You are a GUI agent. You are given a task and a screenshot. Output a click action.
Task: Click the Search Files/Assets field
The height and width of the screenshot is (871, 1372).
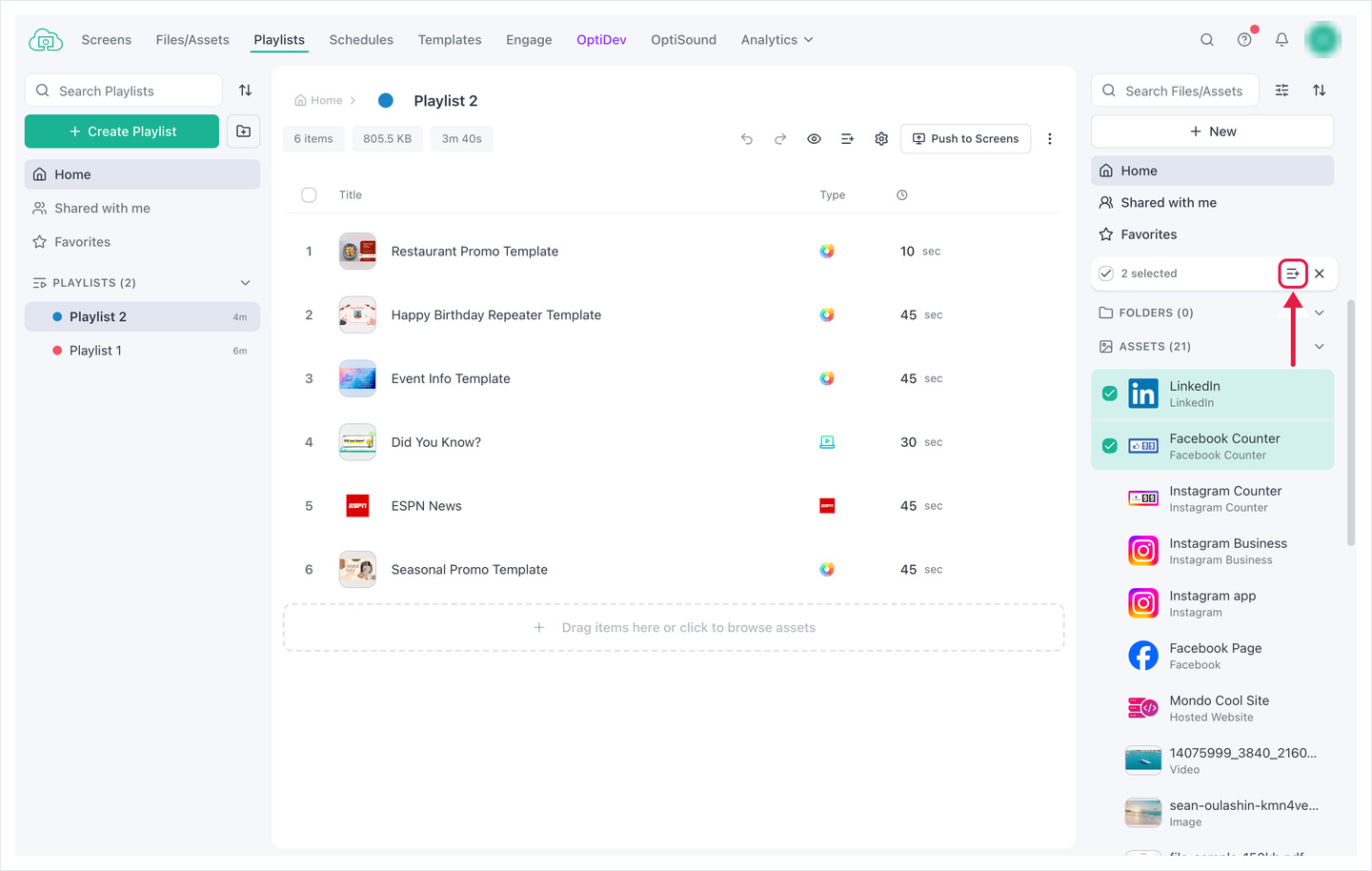point(1175,91)
